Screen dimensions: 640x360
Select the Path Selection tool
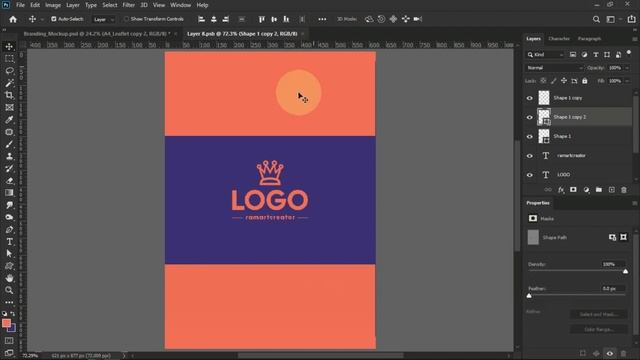click(x=9, y=253)
